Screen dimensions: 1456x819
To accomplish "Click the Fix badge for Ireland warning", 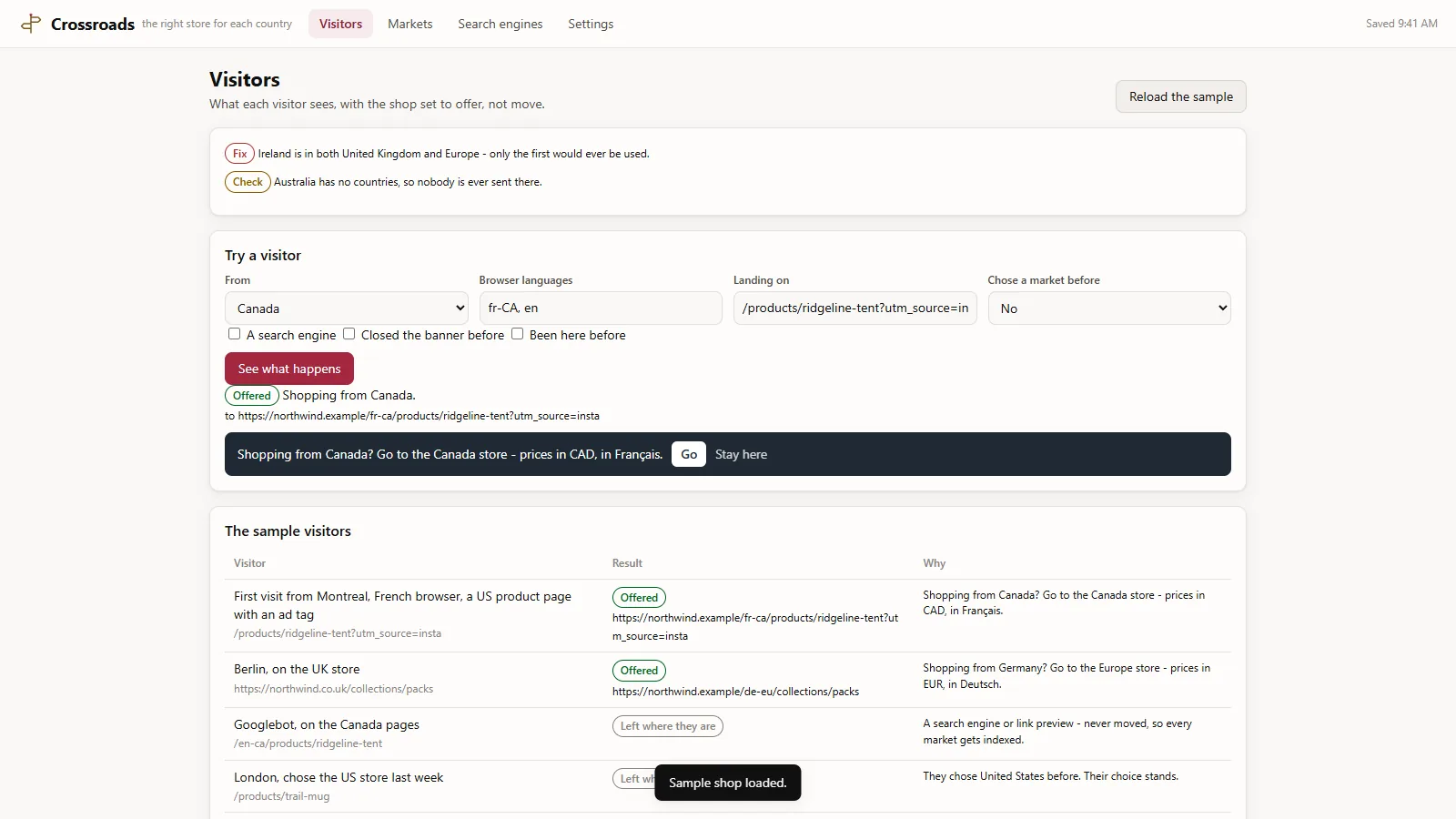I will 239,154.
